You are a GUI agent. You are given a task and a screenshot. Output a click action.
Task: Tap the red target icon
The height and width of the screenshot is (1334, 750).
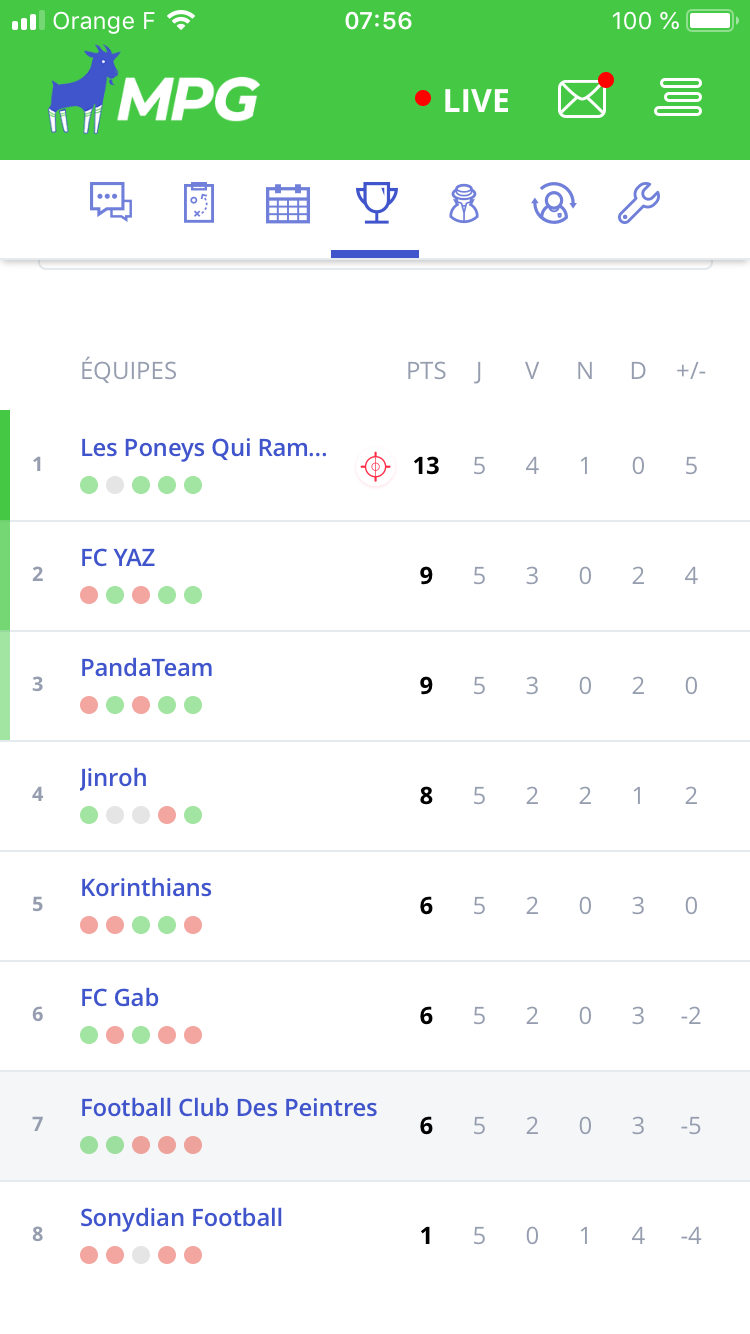point(375,466)
